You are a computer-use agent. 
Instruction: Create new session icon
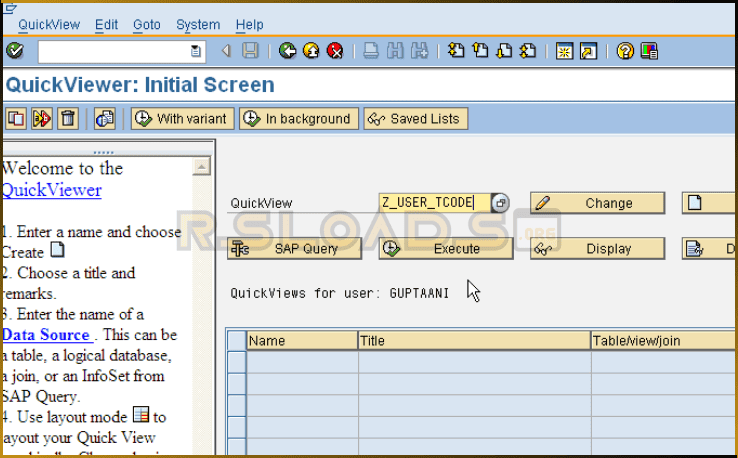click(x=564, y=51)
